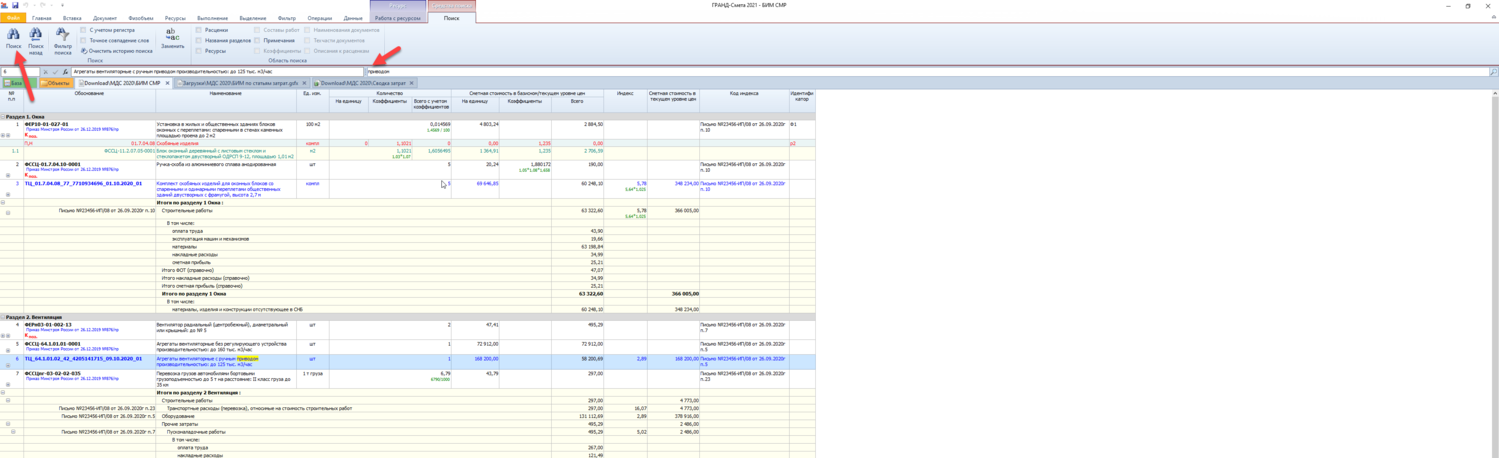Image resolution: width=1499 pixels, height=458 pixels.
Task: Collapse the Раздел 1. Окна section
Action: click(3, 117)
